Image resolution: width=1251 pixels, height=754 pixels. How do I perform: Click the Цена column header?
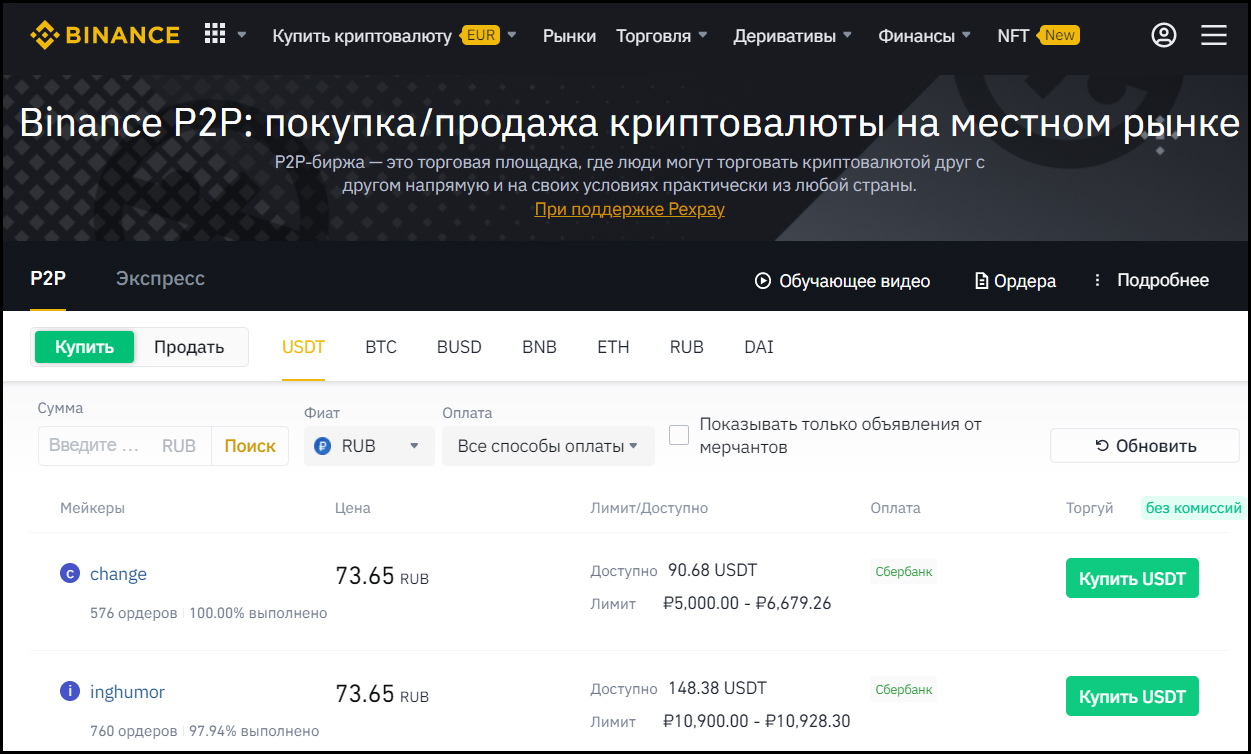[353, 508]
